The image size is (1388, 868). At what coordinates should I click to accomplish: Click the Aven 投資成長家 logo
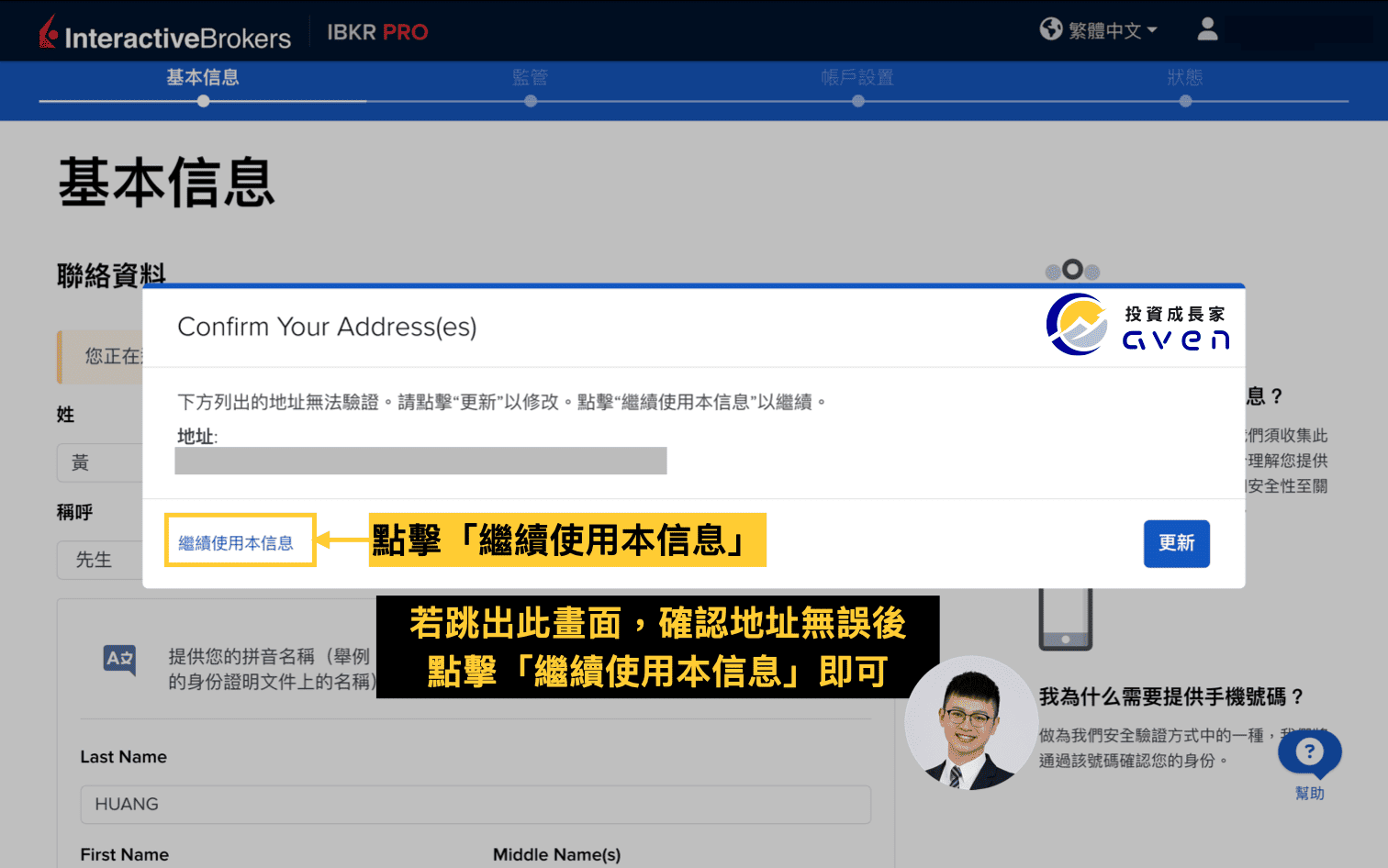1136,325
